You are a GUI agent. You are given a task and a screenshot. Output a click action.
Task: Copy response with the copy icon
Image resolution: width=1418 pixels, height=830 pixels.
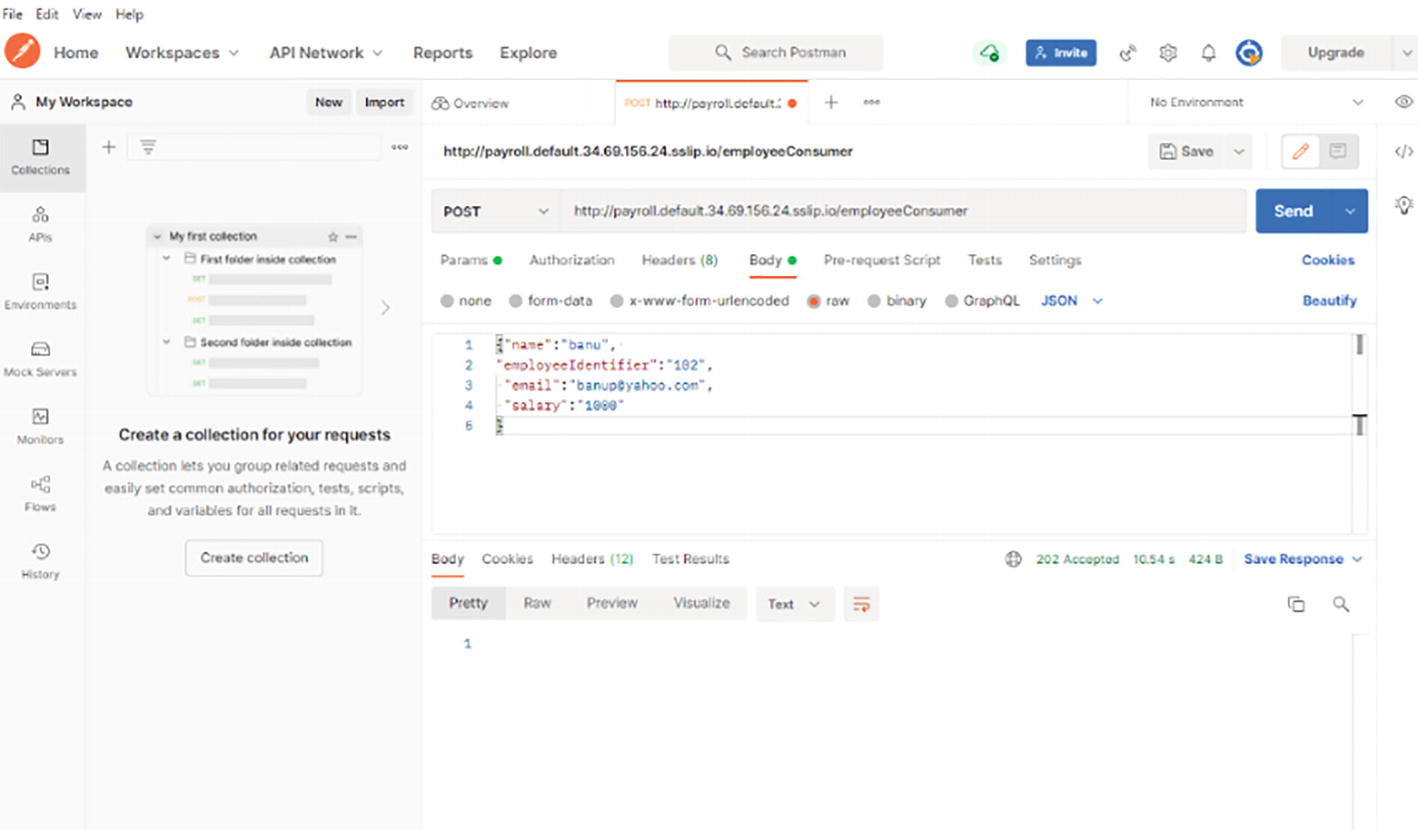pos(1296,604)
